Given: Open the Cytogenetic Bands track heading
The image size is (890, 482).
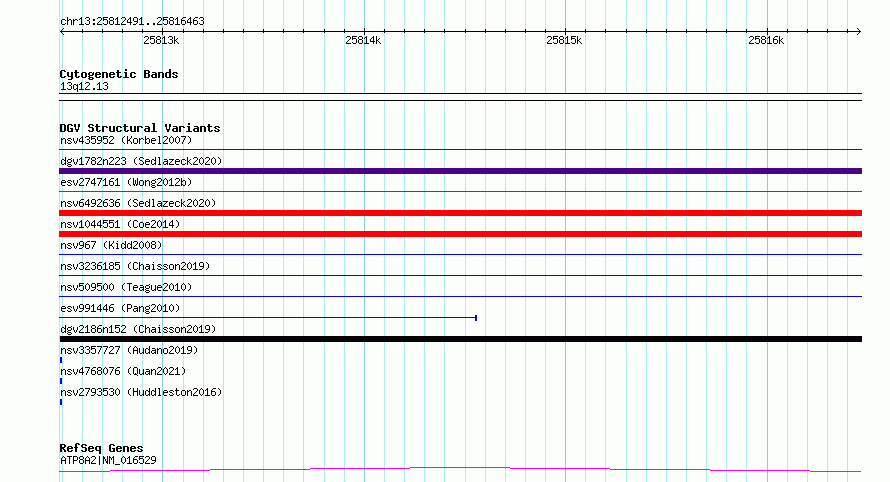Looking at the screenshot, I should 119,74.
